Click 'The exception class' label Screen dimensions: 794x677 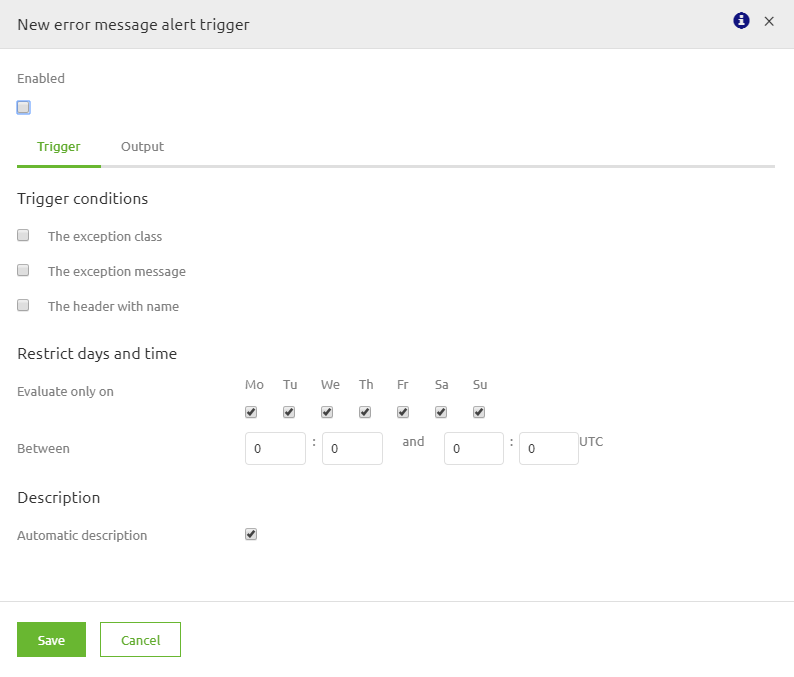105,236
